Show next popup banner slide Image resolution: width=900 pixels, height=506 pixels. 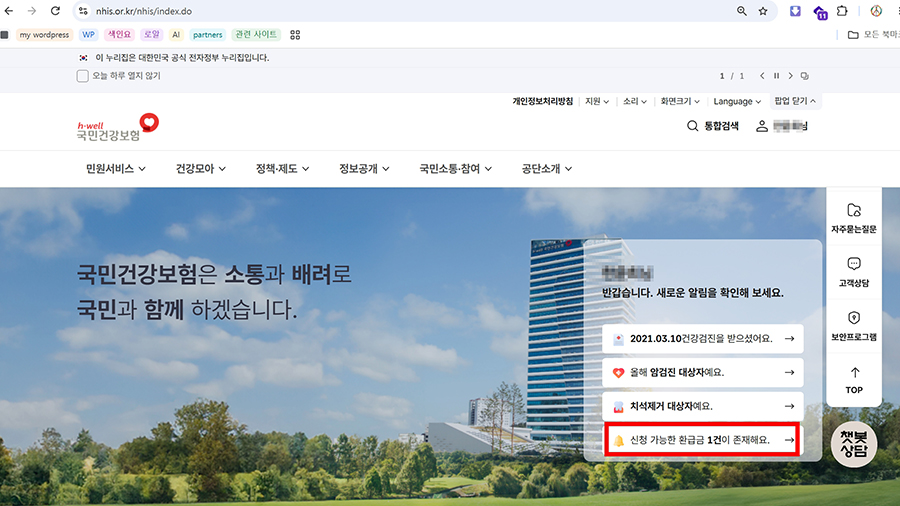(x=790, y=76)
